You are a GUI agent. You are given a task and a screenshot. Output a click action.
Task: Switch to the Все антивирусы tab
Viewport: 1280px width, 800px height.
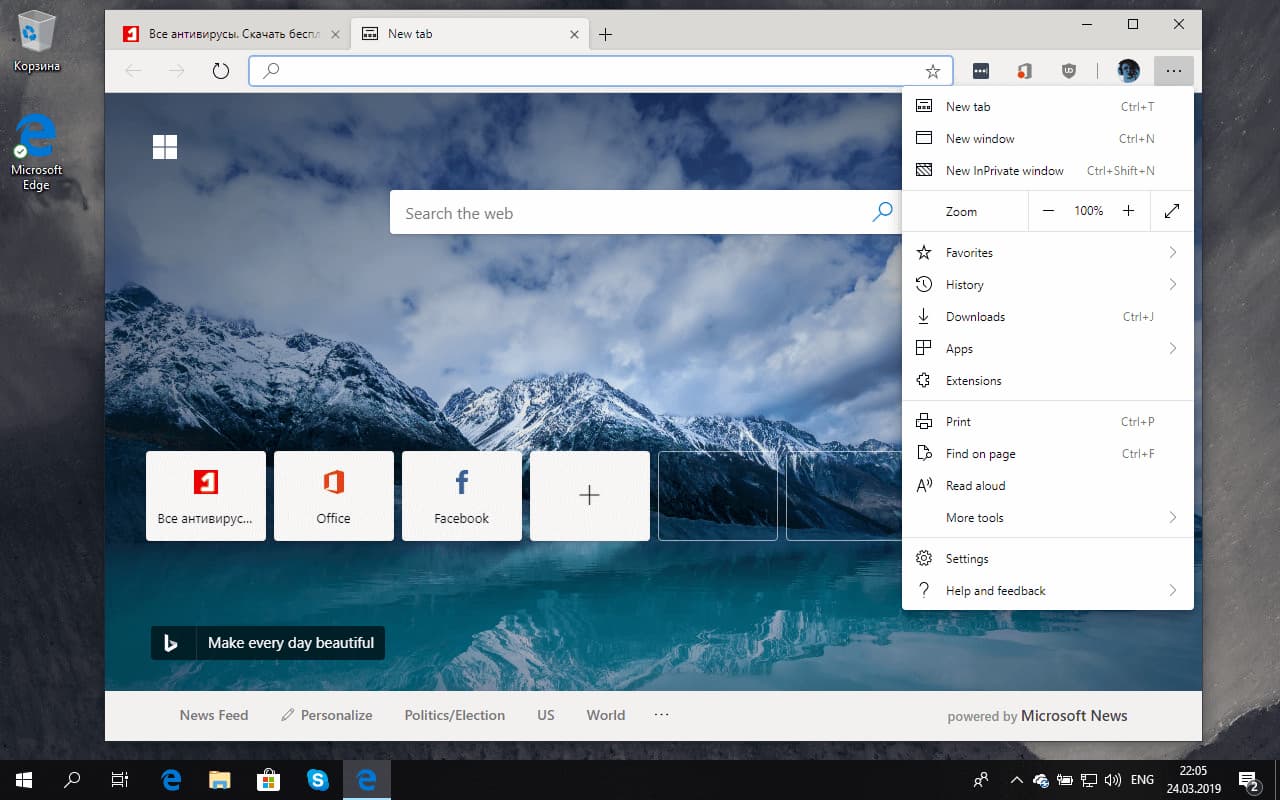(229, 34)
